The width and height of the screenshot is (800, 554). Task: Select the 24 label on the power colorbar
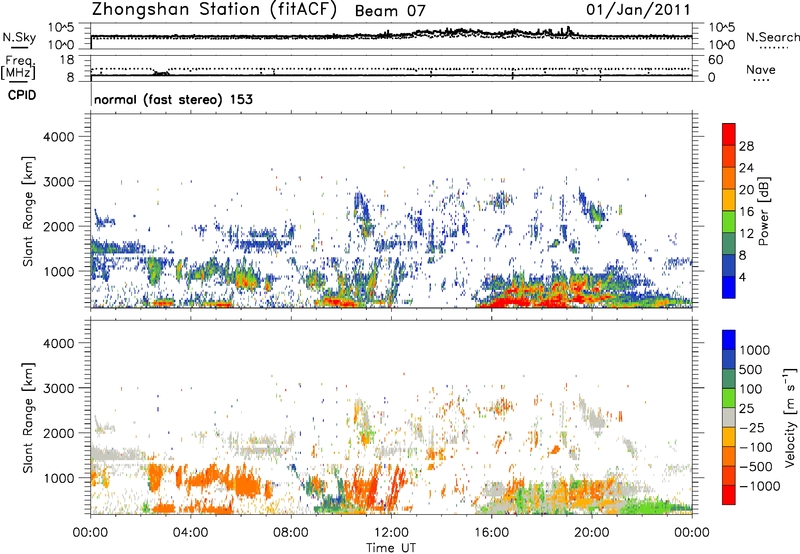coord(746,168)
